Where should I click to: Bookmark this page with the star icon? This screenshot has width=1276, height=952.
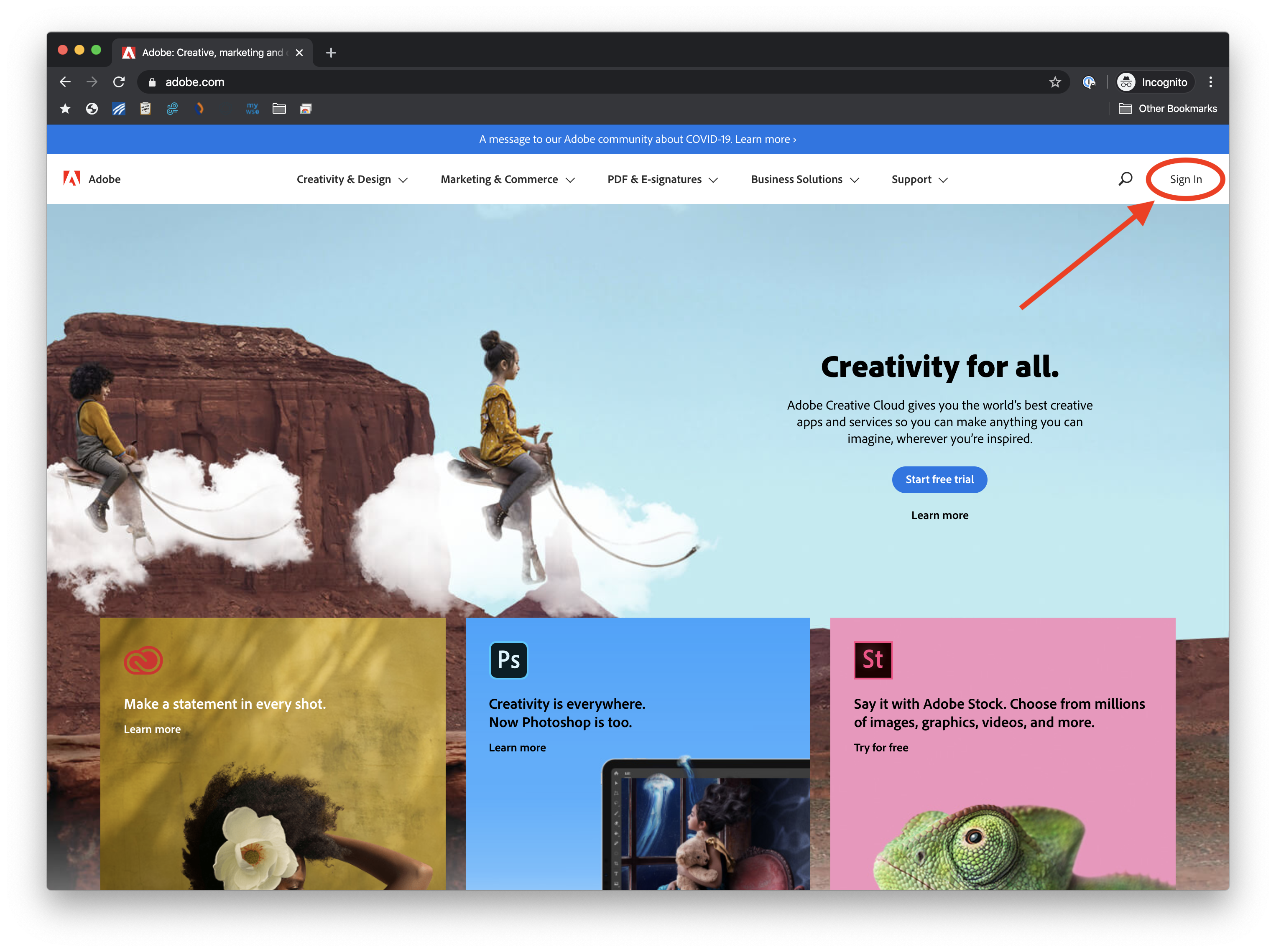coord(1054,82)
